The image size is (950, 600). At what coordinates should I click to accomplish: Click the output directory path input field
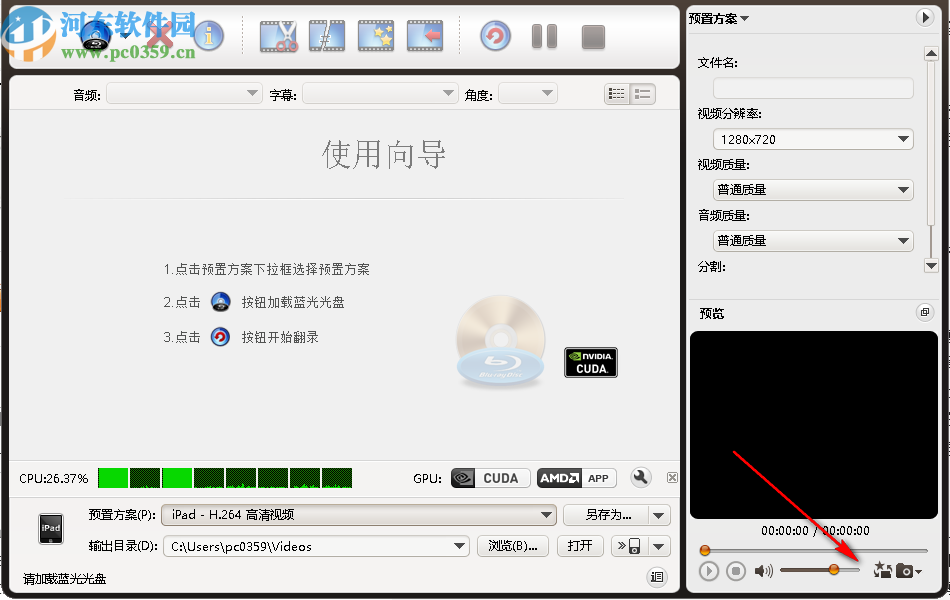(x=310, y=546)
